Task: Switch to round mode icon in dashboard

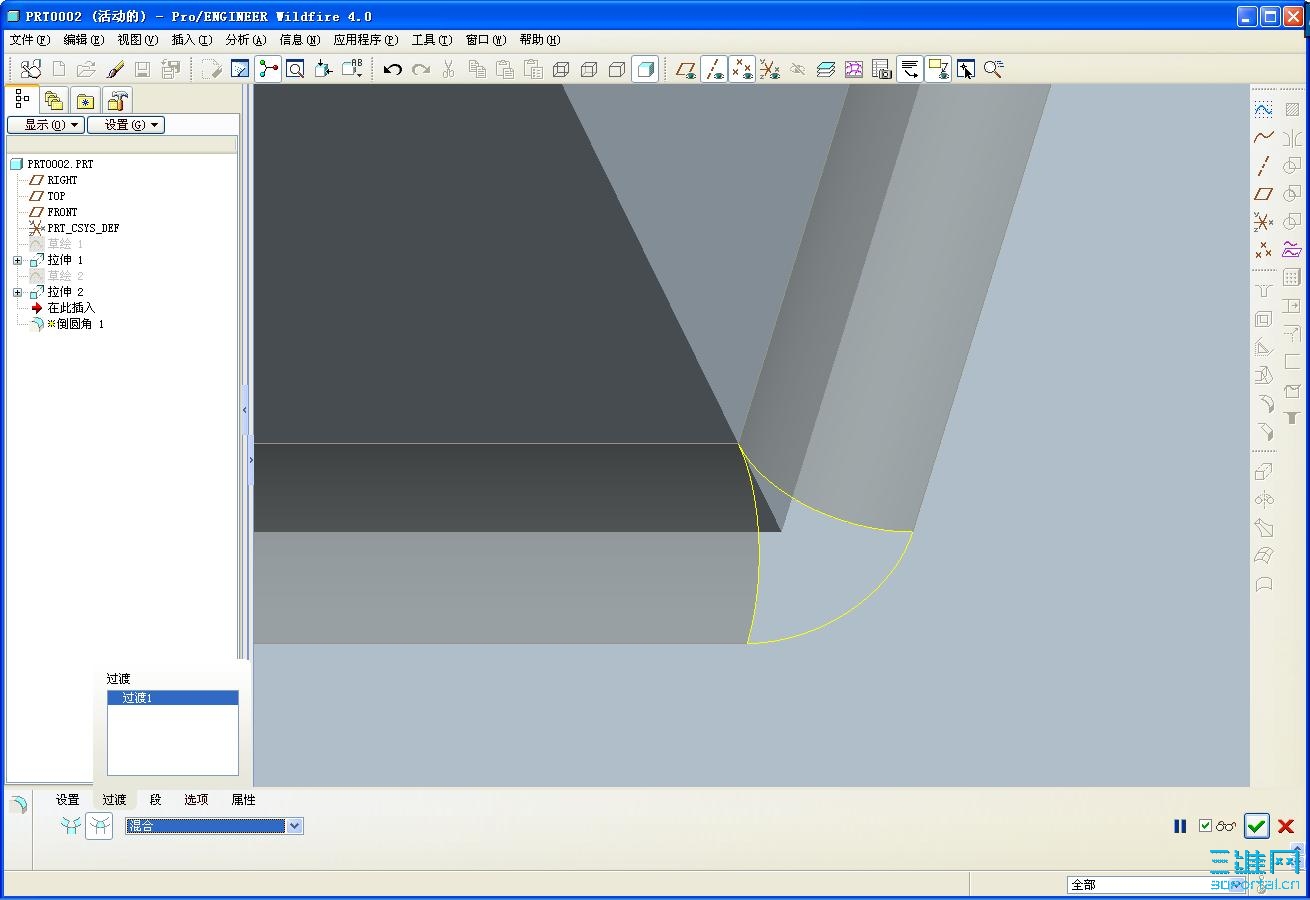Action: point(70,826)
